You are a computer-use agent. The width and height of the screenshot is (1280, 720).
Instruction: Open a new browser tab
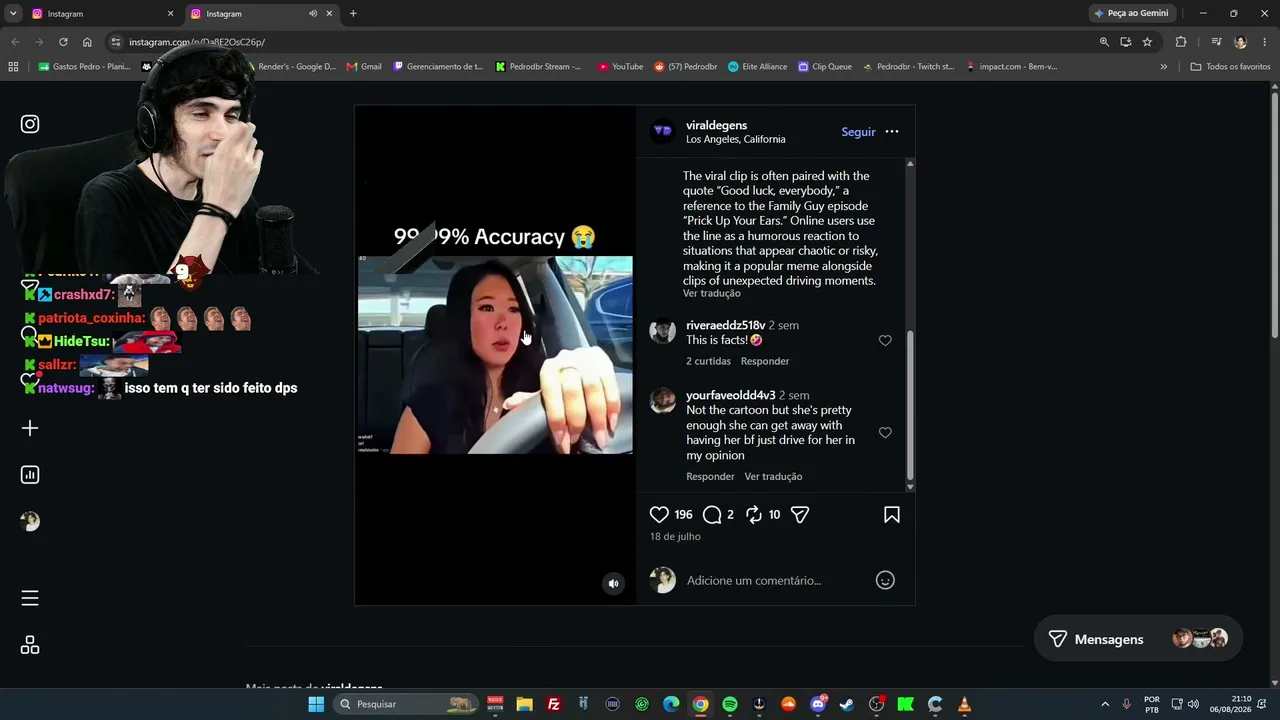click(353, 14)
